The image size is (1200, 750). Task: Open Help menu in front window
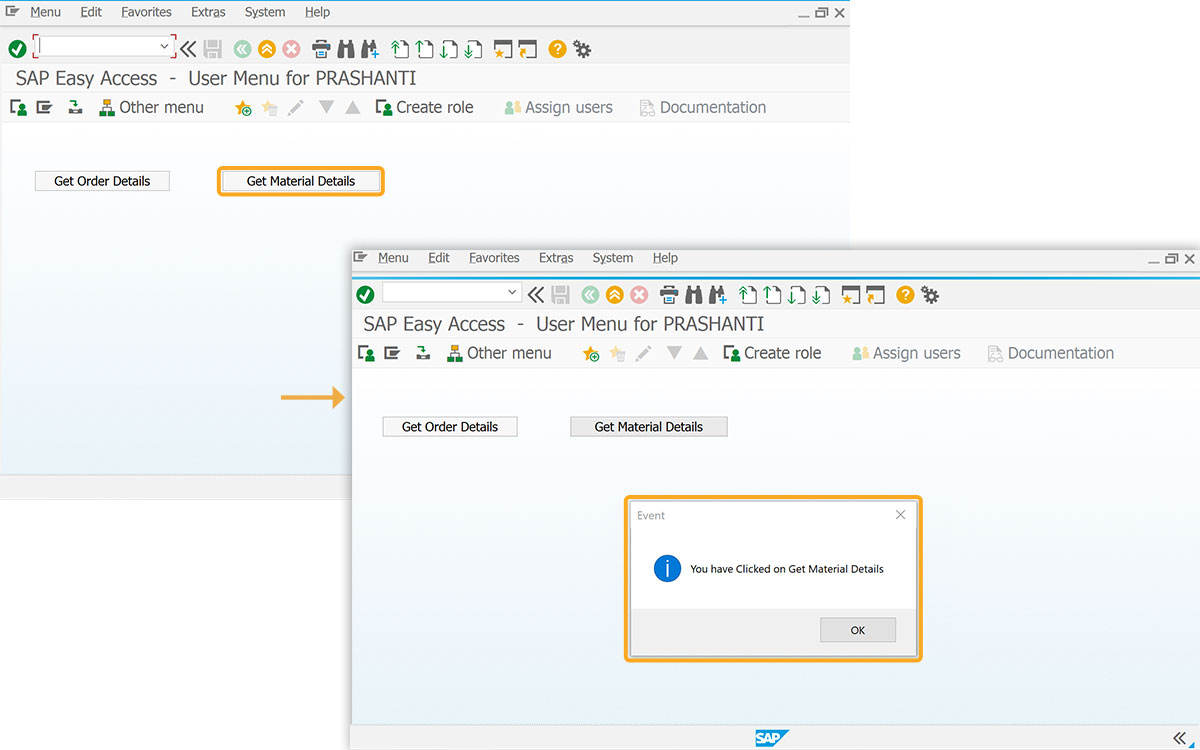[x=665, y=258]
